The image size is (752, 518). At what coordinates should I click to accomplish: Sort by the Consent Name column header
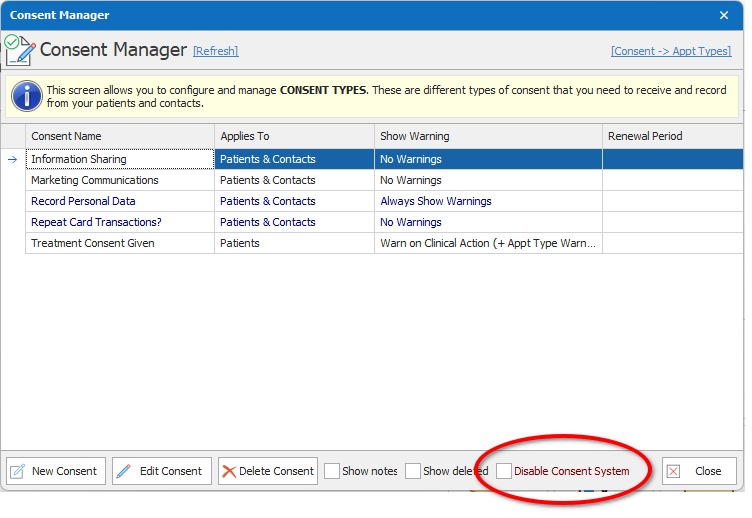pyautogui.click(x=120, y=136)
